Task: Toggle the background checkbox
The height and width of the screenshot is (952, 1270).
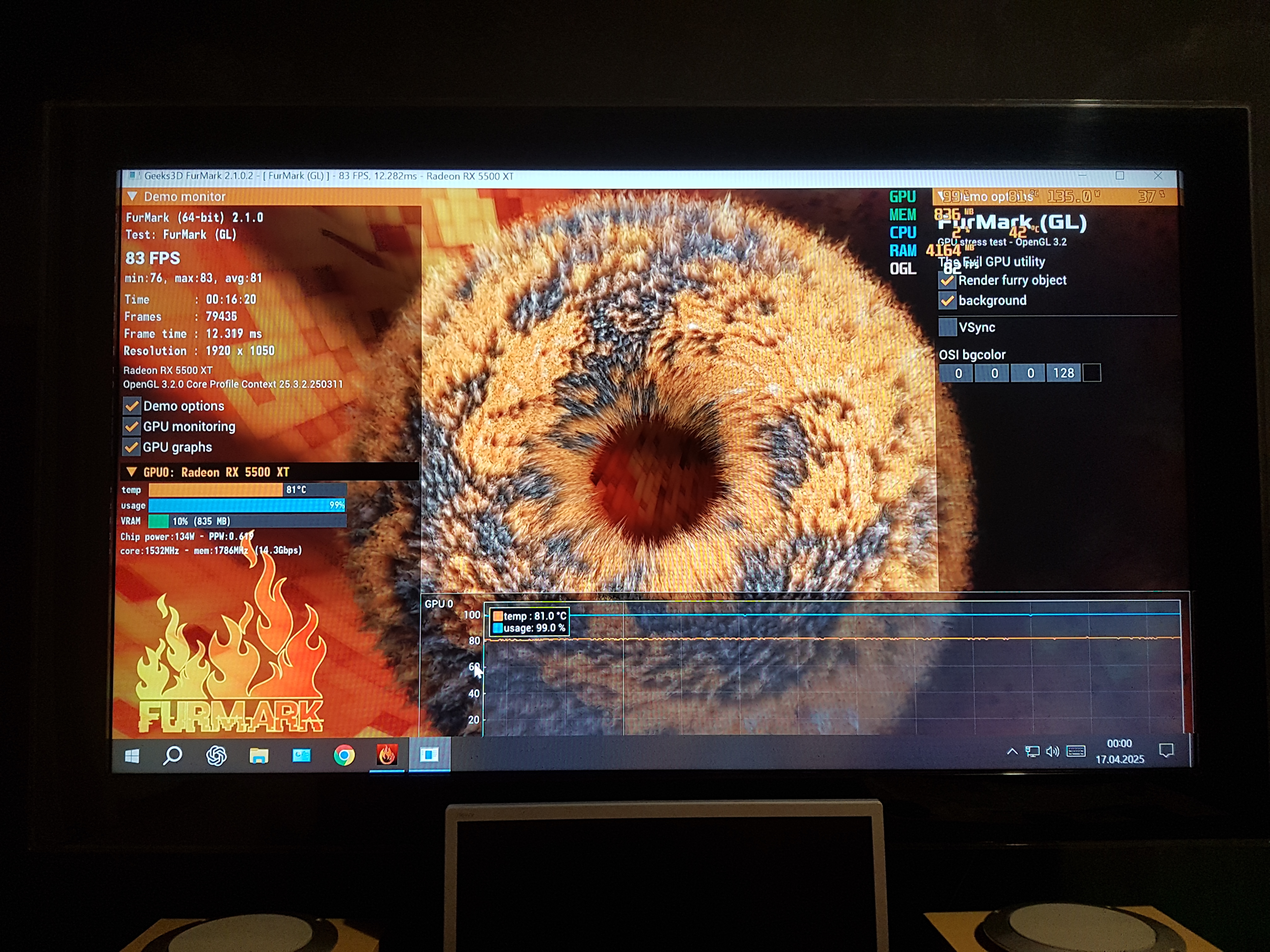Action: pyautogui.click(x=947, y=300)
